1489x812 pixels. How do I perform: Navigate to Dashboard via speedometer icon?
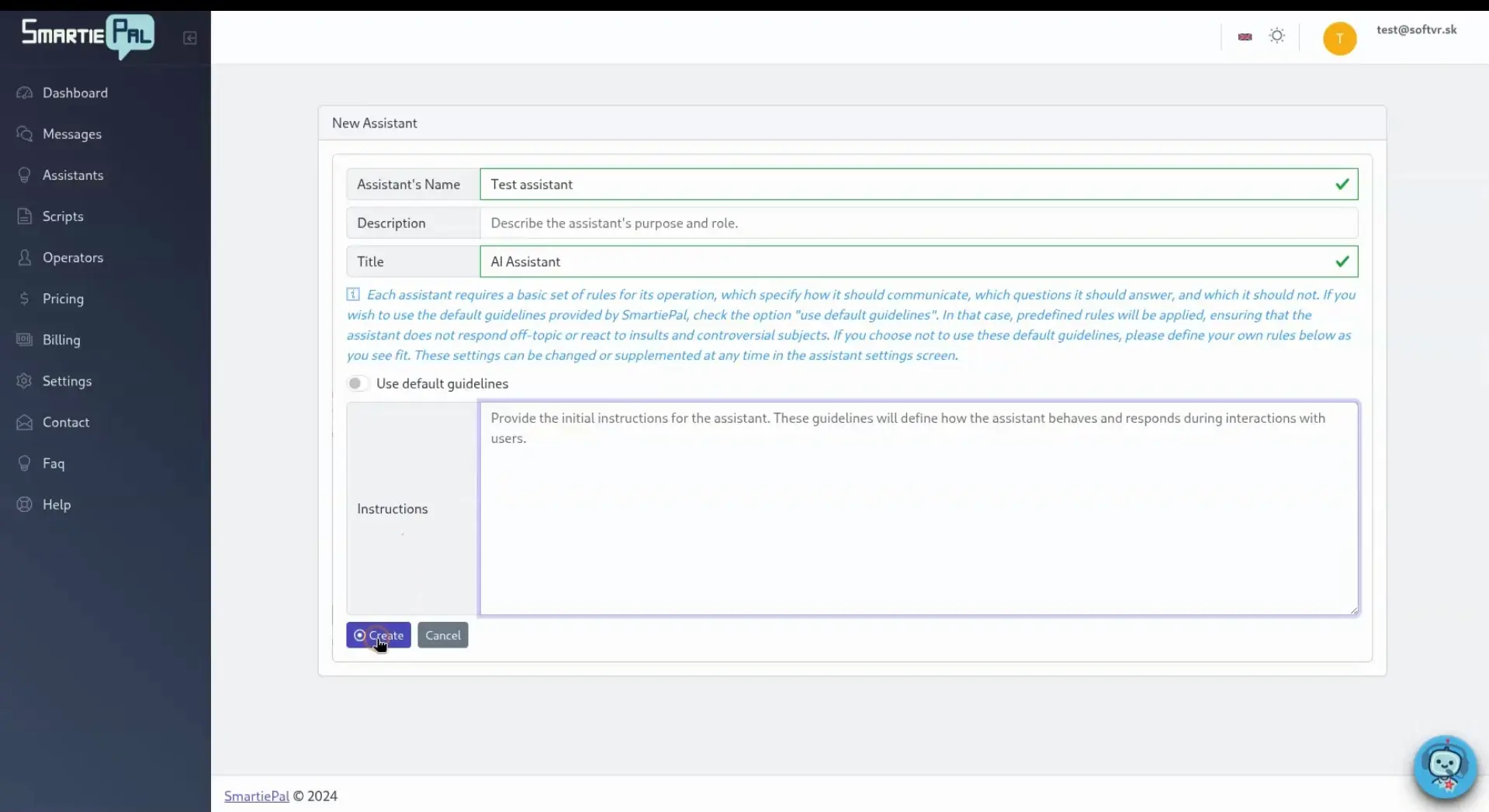[x=24, y=92]
